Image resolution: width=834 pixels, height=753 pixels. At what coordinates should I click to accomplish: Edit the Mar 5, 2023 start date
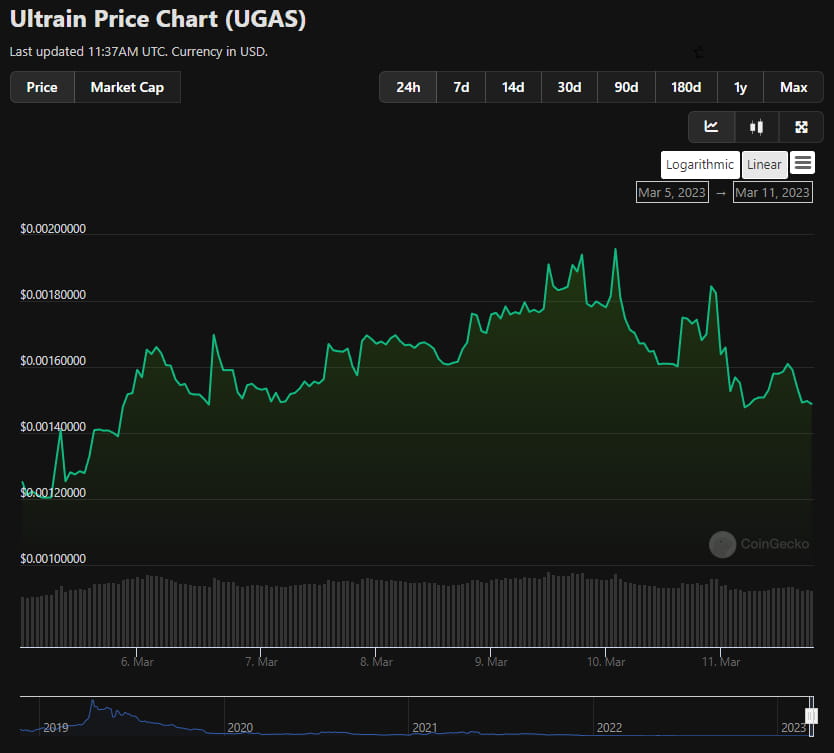[x=672, y=192]
